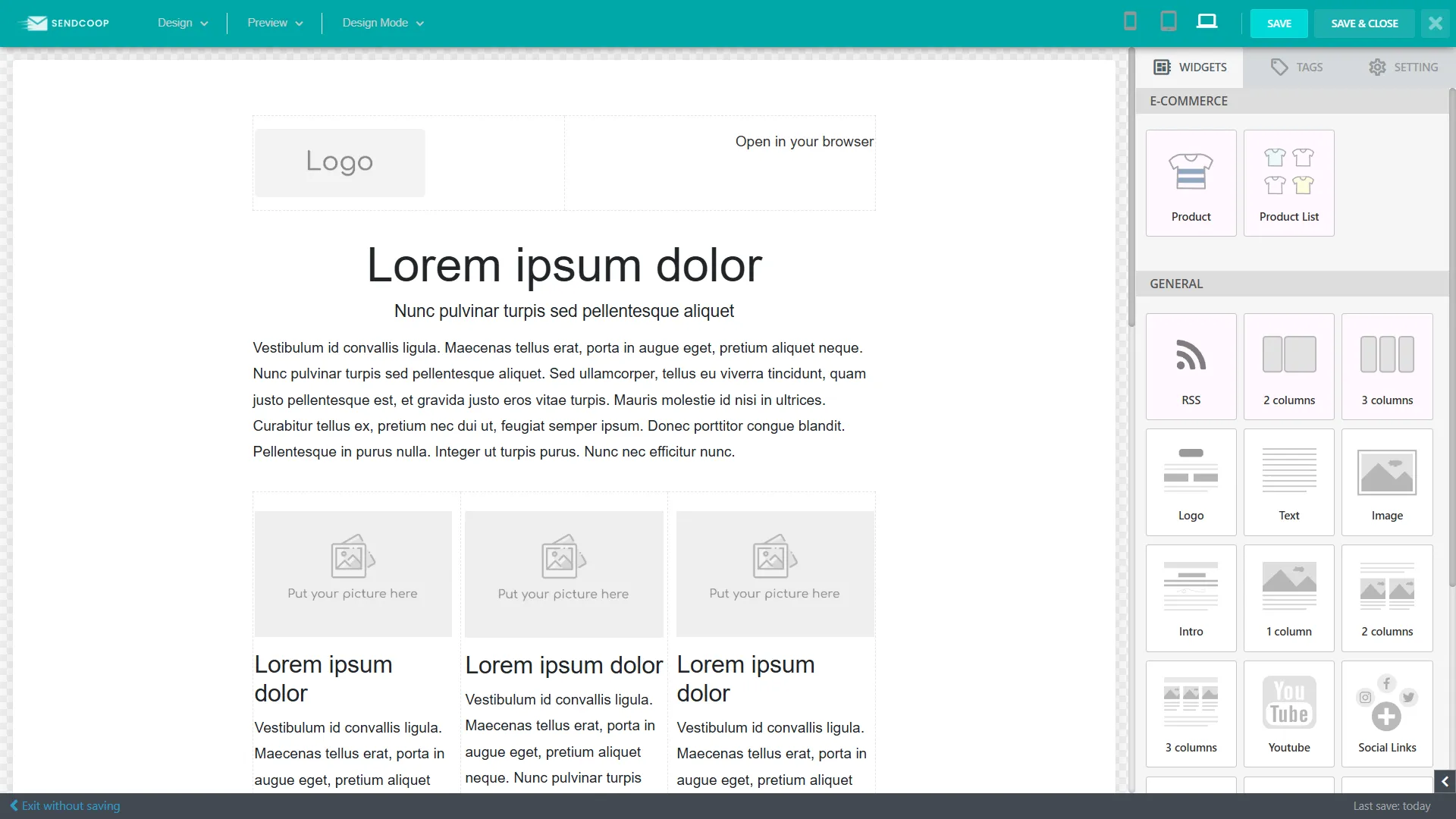Select the Image widget
1456x819 pixels.
click(1386, 482)
